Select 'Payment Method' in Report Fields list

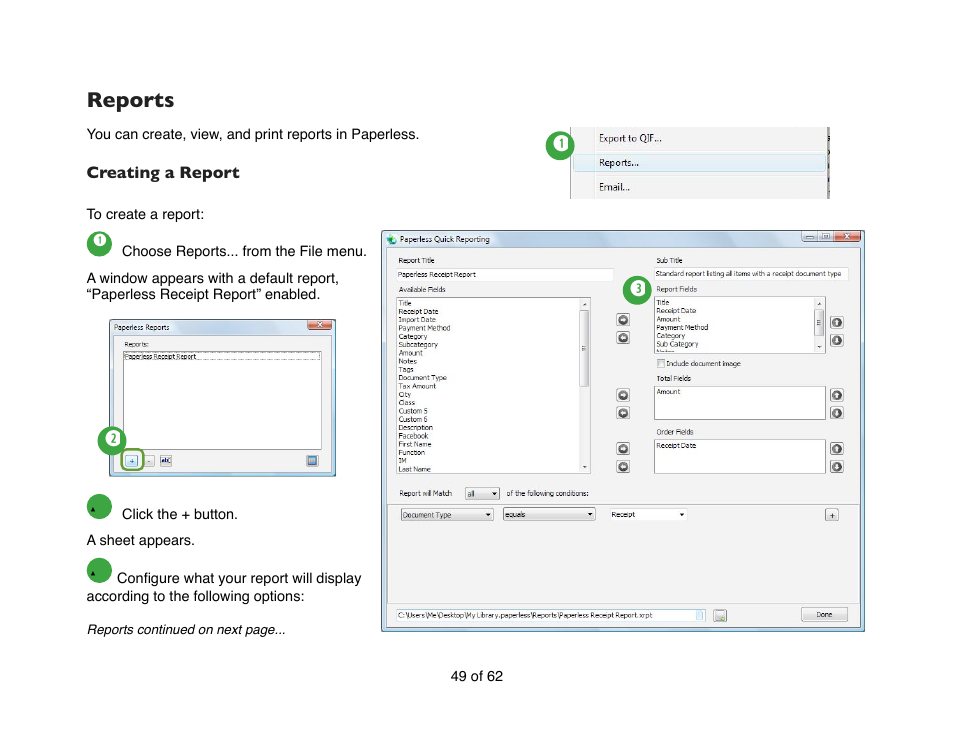click(x=682, y=328)
